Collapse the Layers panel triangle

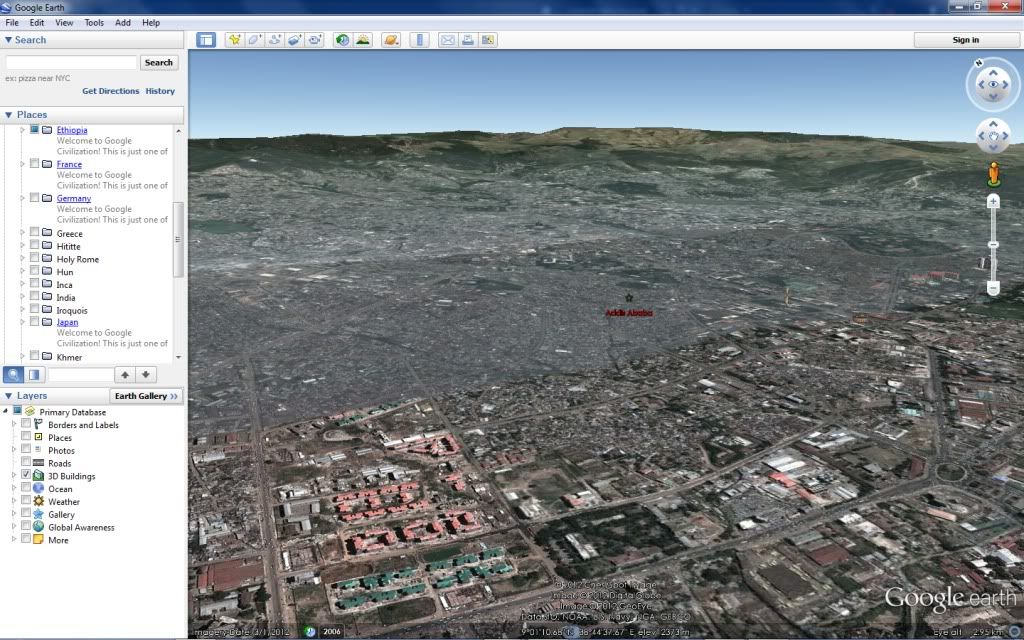coord(8,396)
